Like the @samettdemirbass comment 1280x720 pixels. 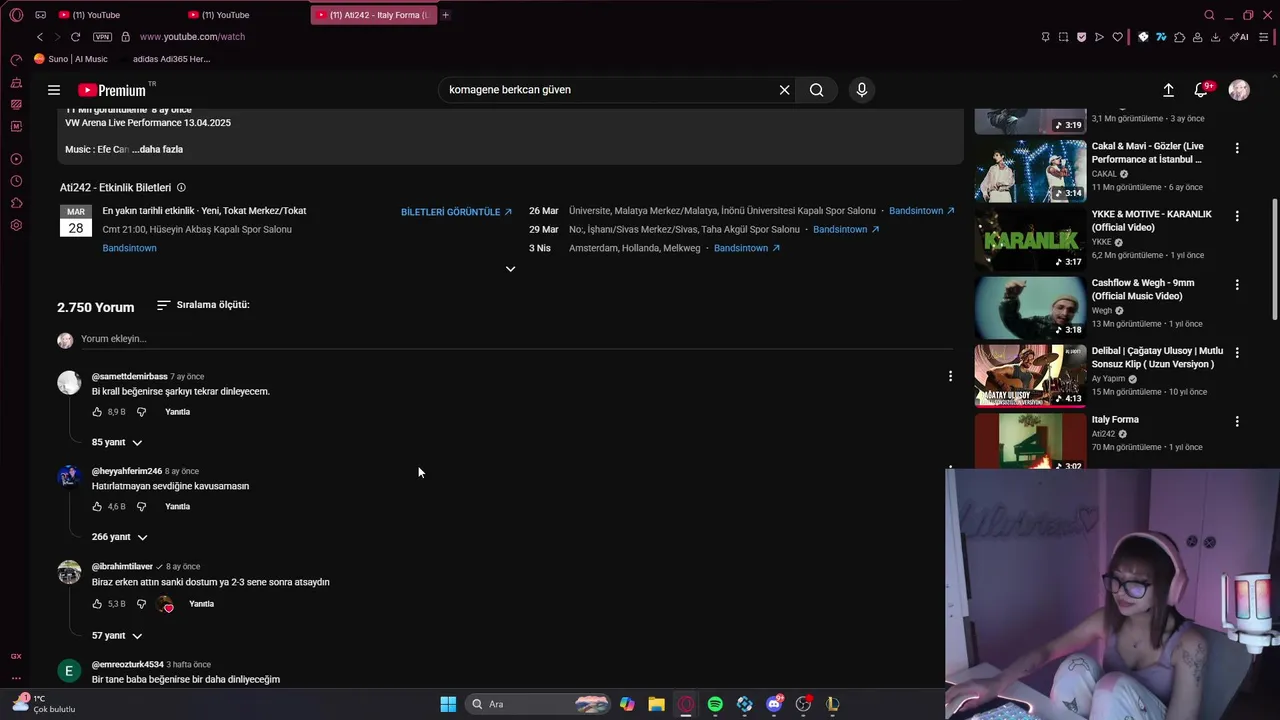pyautogui.click(x=97, y=412)
